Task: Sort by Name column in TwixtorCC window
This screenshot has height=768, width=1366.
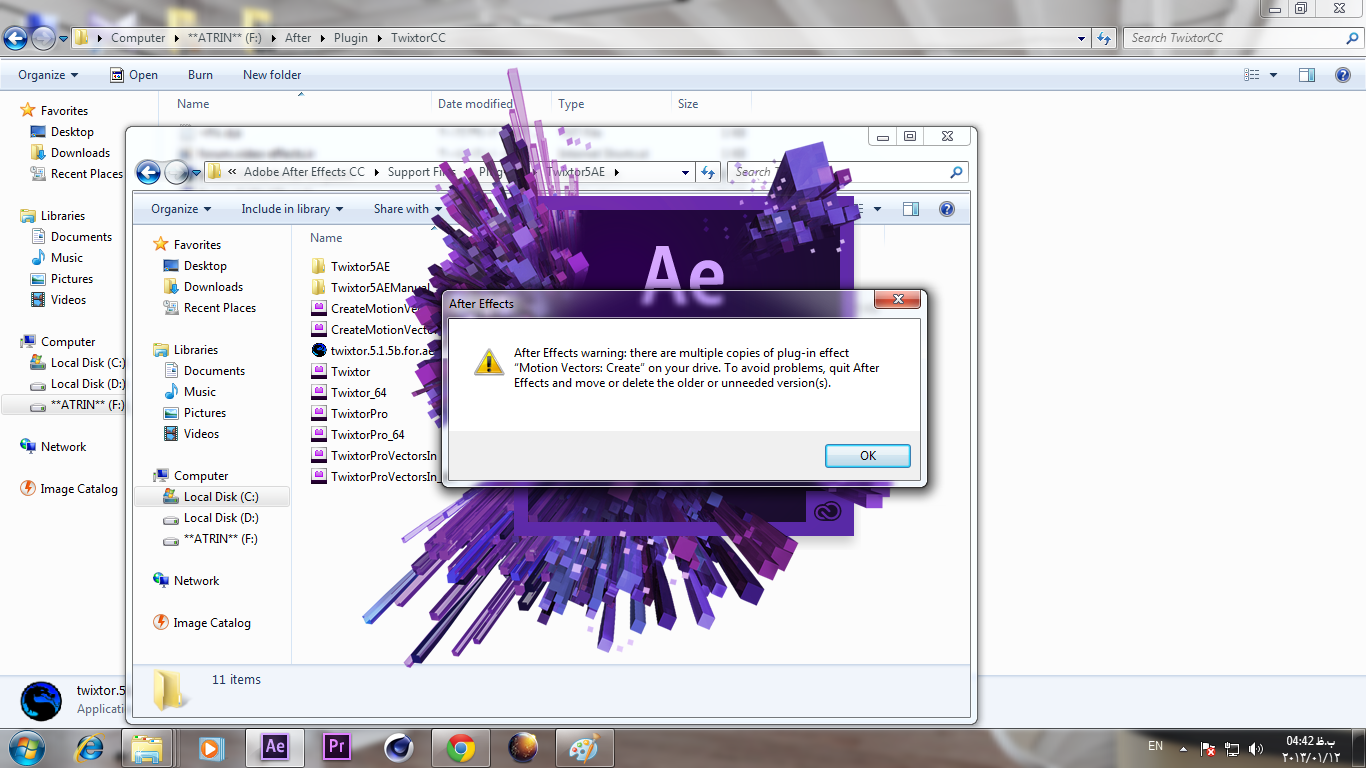Action: 193,104
